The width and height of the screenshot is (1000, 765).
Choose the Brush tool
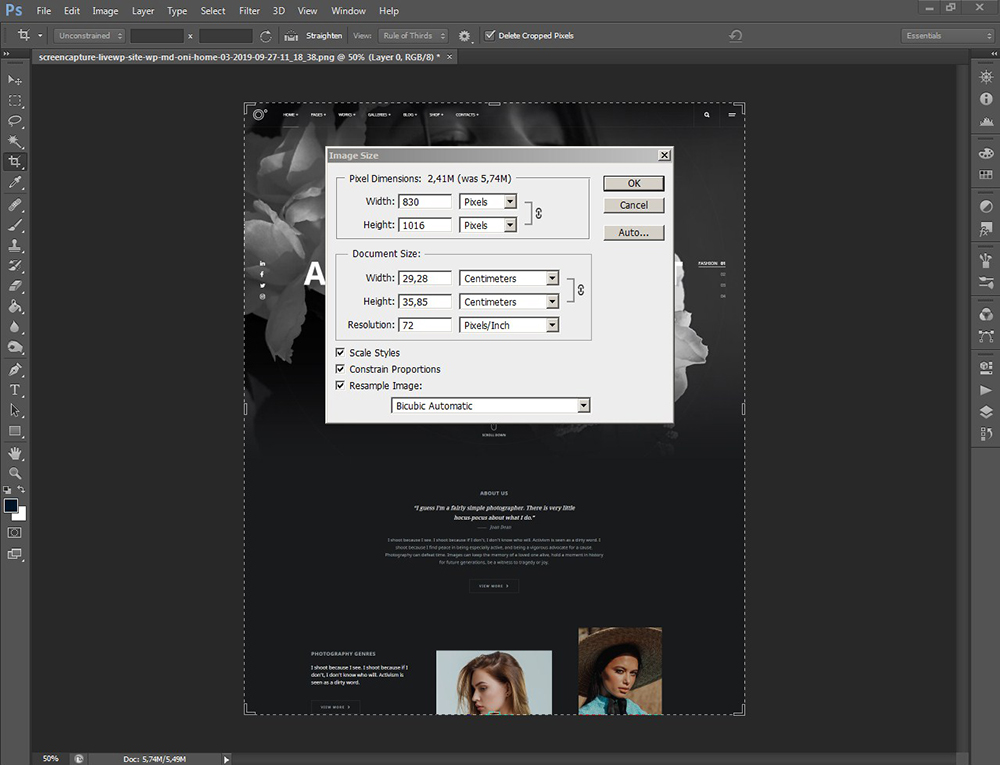point(14,225)
